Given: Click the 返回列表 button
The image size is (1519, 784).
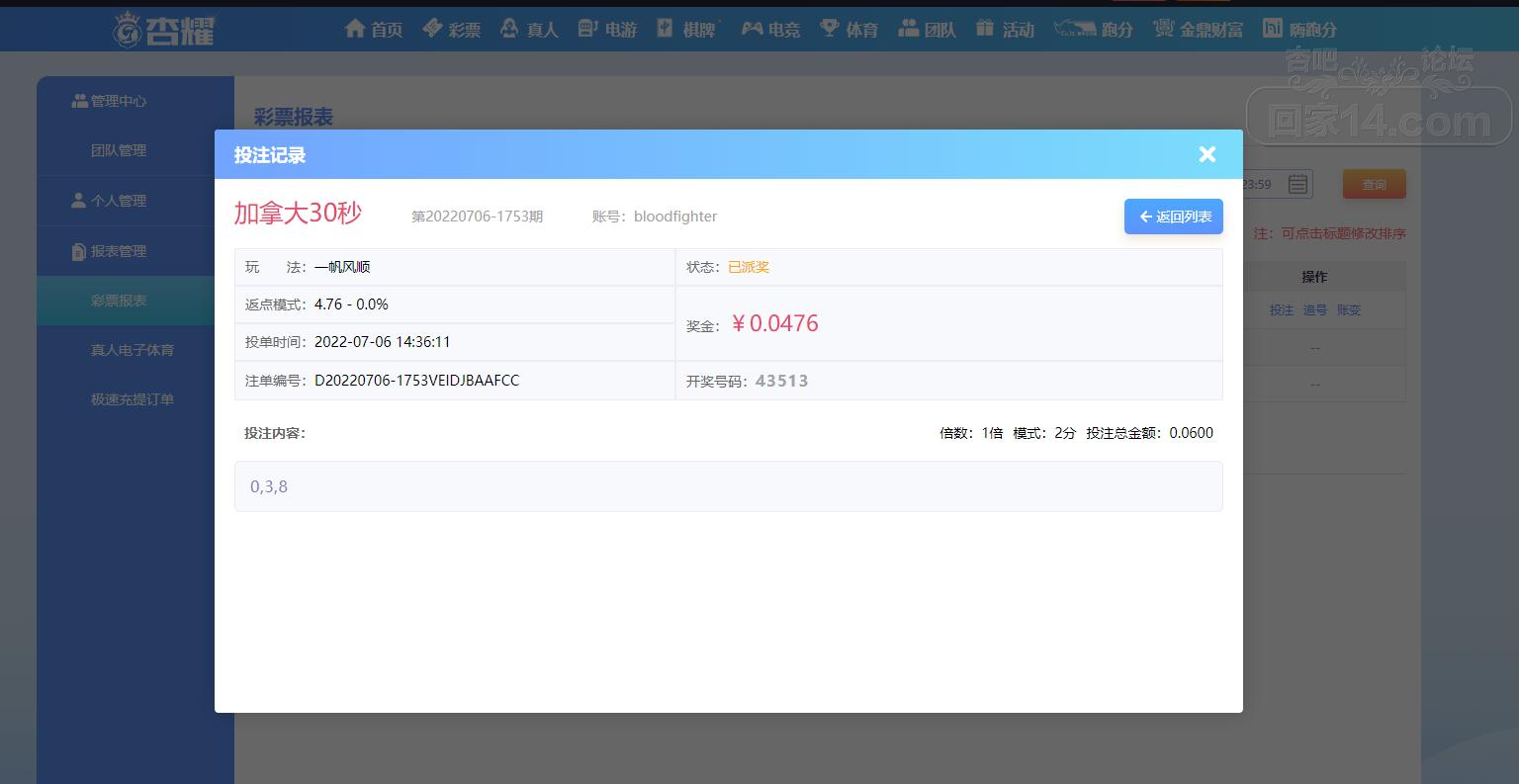Looking at the screenshot, I should pos(1174,217).
